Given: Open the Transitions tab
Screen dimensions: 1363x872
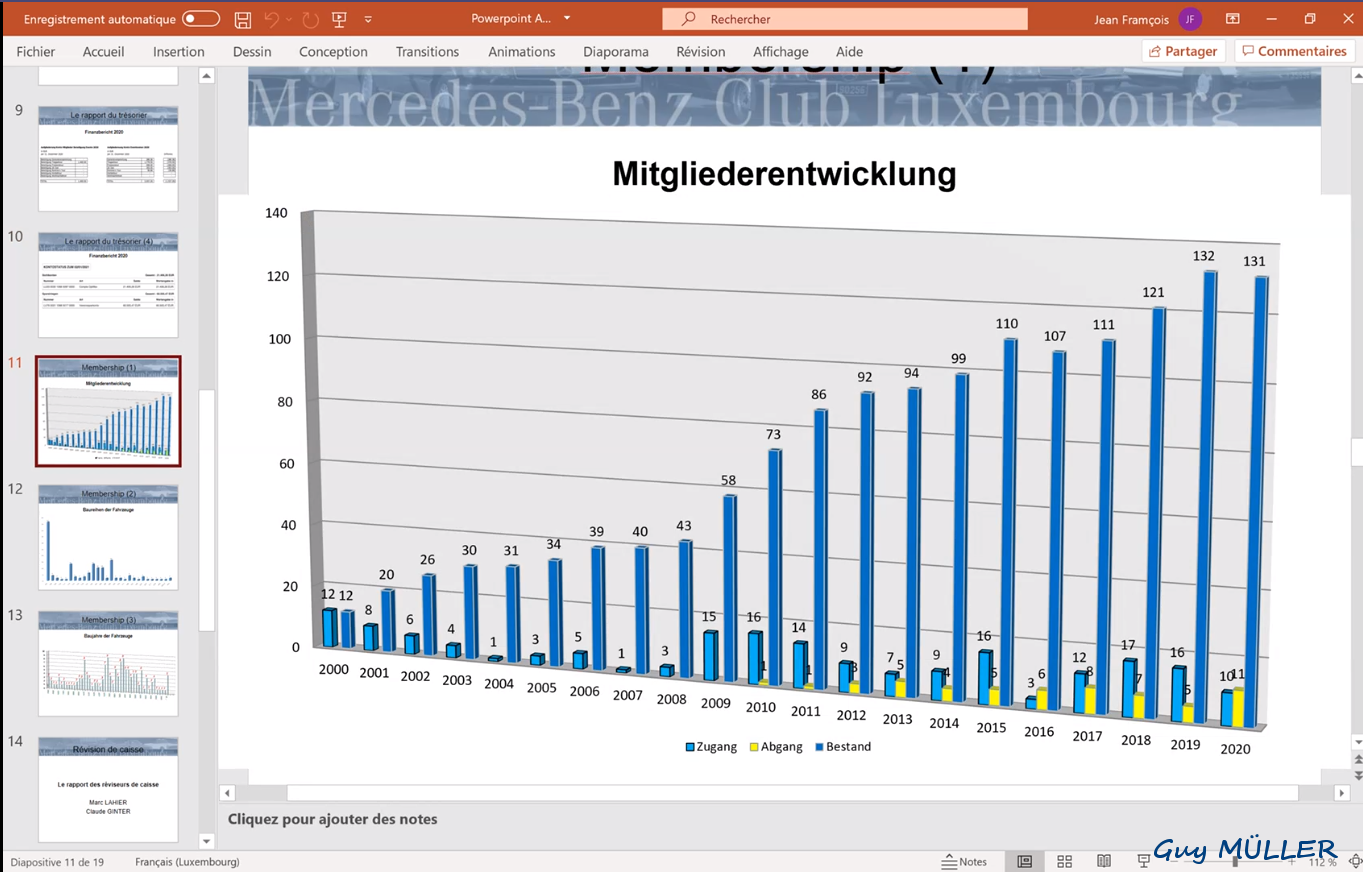Looking at the screenshot, I should 427,52.
